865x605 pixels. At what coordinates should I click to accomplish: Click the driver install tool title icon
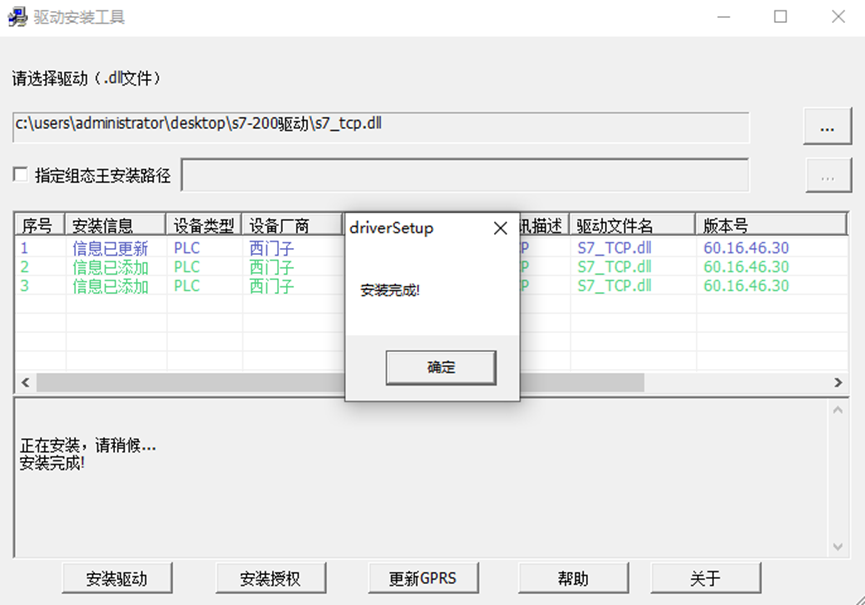click(x=17, y=17)
